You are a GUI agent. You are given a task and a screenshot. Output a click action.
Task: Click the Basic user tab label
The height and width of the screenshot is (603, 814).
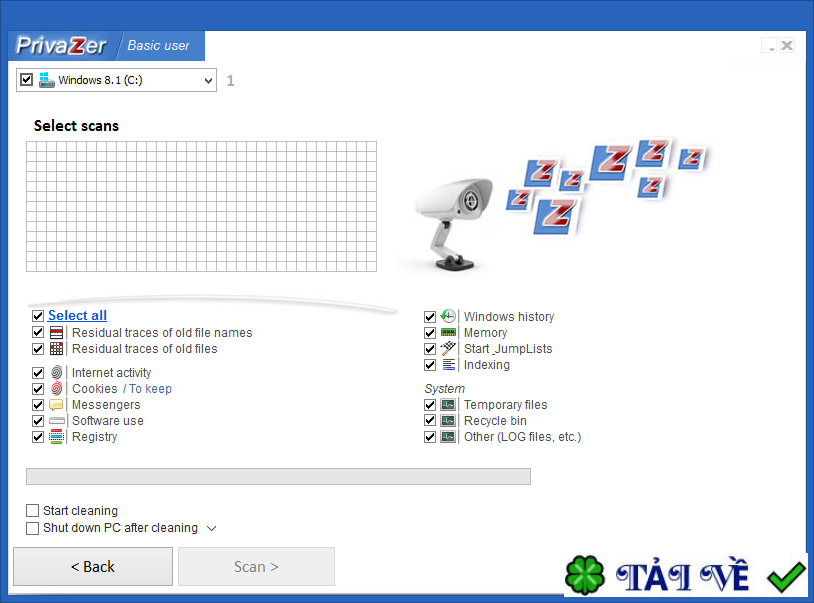[x=158, y=46]
